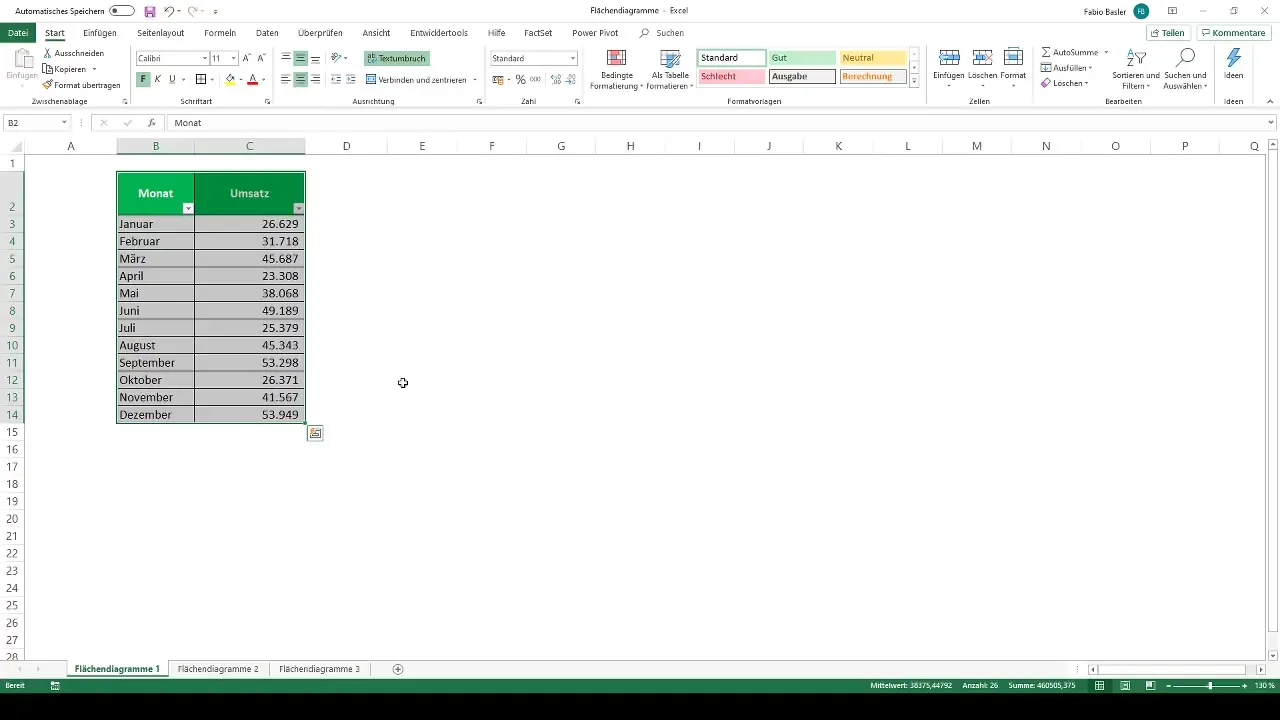Open the AutoSumme dropdown arrow
Viewport: 1280px width, 720px height.
pyautogui.click(x=1106, y=51)
